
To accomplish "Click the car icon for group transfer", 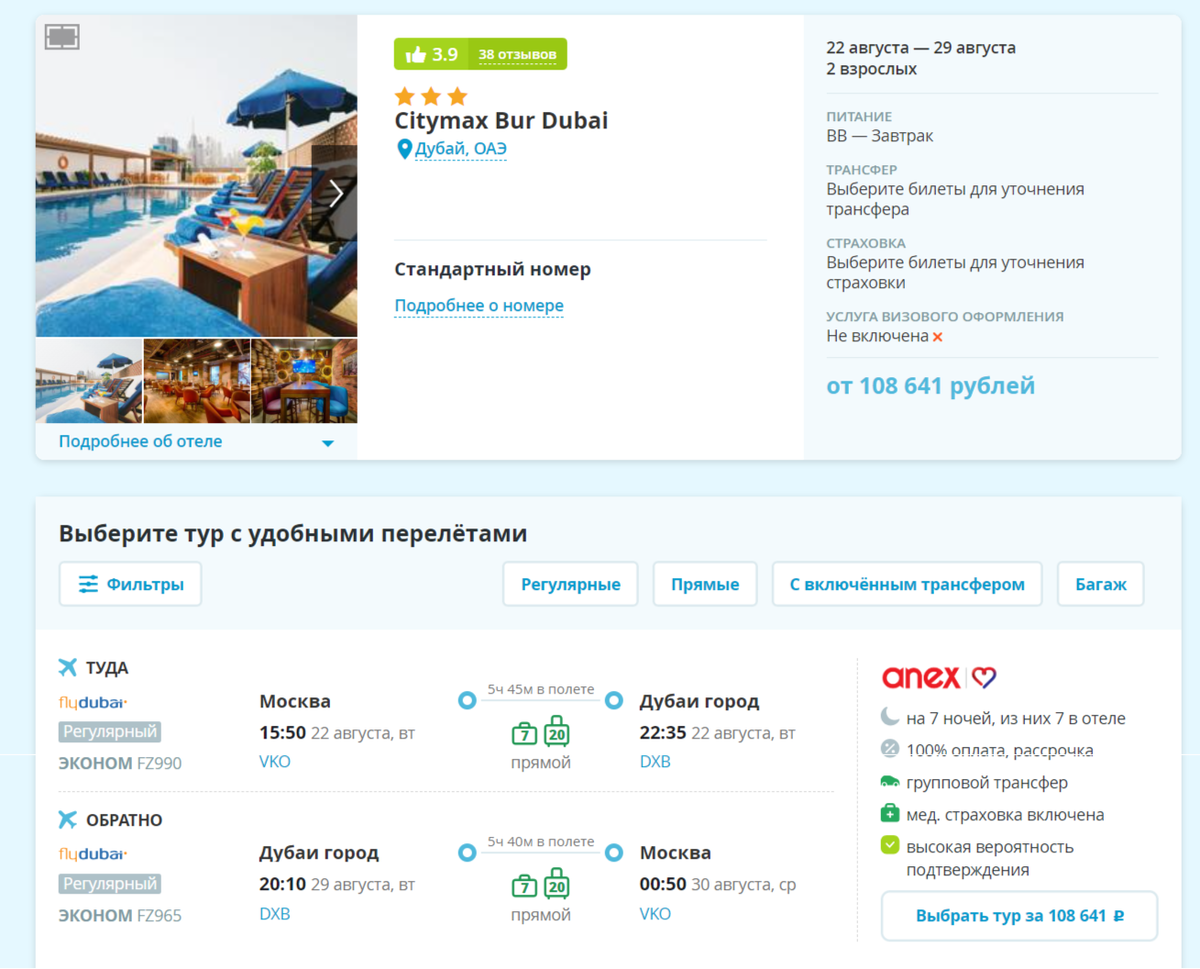I will point(890,781).
